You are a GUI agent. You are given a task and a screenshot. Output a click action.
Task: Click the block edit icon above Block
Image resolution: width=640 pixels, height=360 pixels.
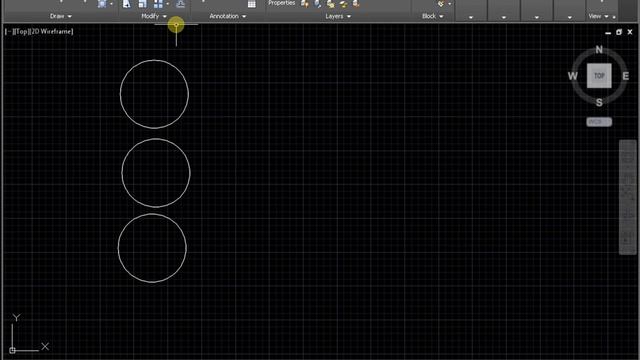[441, 4]
